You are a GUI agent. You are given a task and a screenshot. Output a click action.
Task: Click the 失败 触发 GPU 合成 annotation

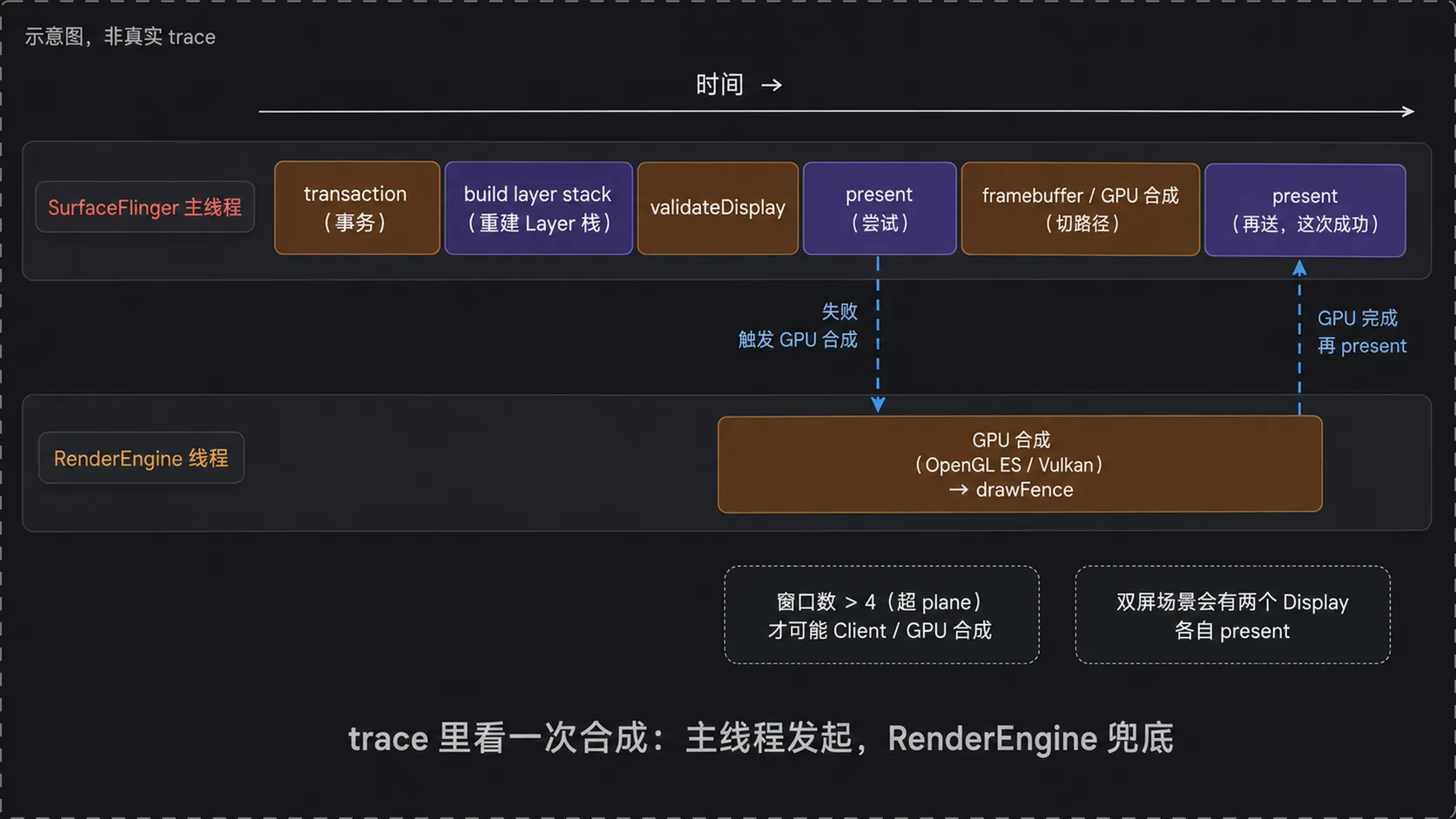tap(798, 326)
